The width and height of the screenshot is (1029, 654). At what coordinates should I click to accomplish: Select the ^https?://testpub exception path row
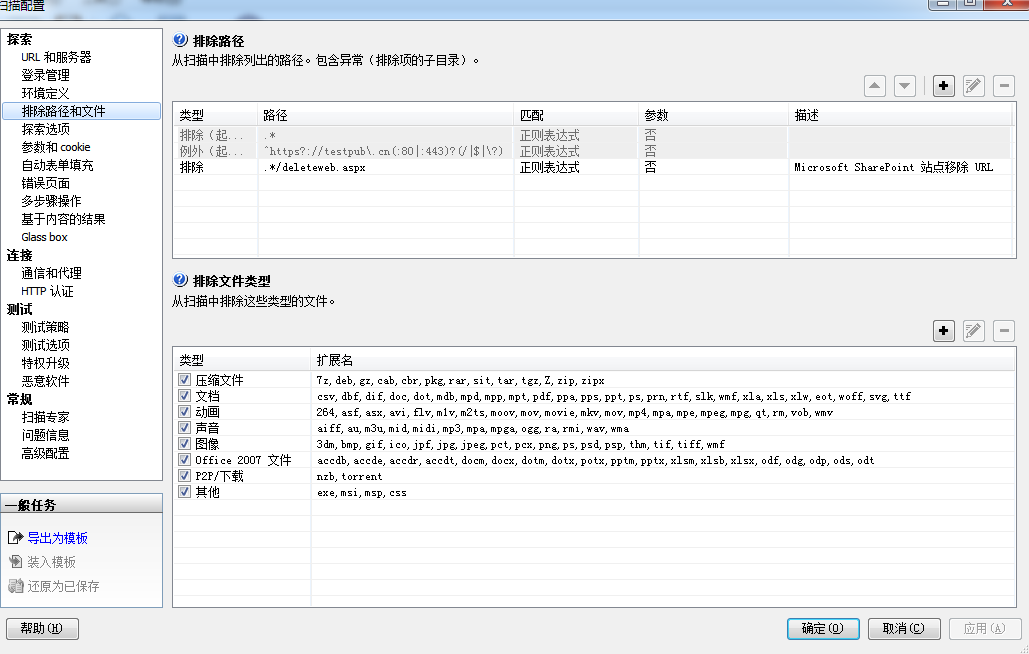(x=593, y=152)
